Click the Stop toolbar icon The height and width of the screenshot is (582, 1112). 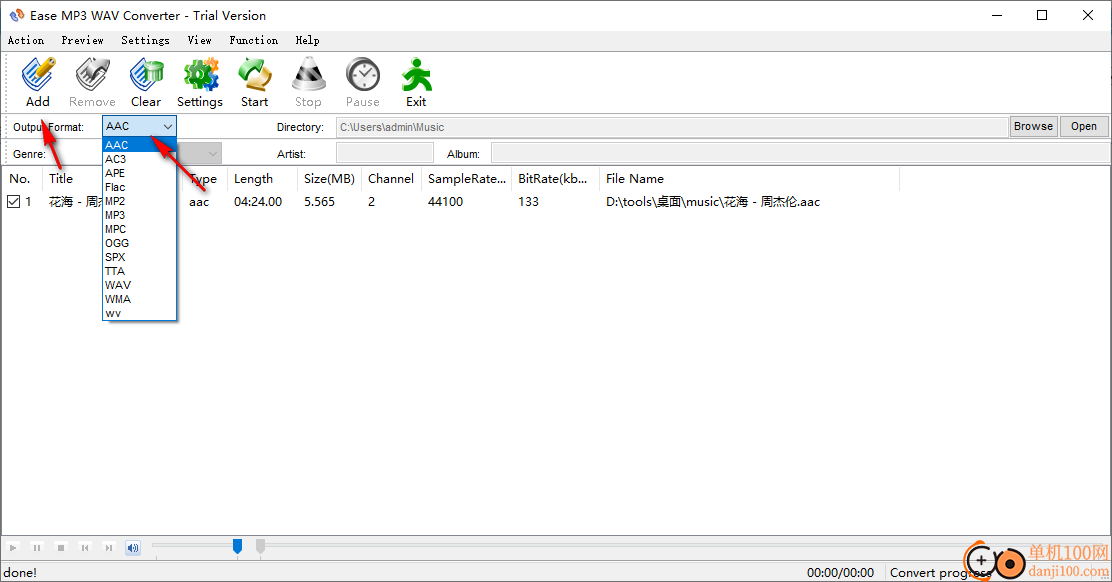(308, 75)
